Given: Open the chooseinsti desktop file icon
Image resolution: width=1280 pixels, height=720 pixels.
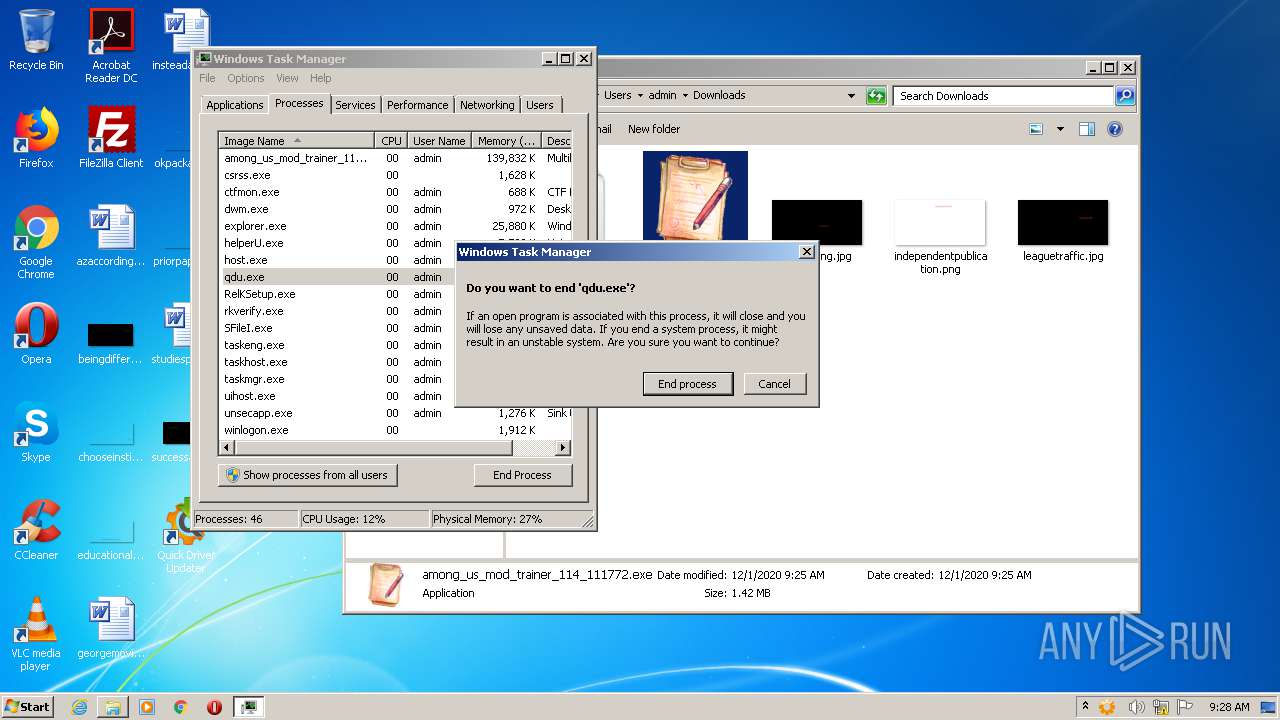Looking at the screenshot, I should click(x=111, y=441).
